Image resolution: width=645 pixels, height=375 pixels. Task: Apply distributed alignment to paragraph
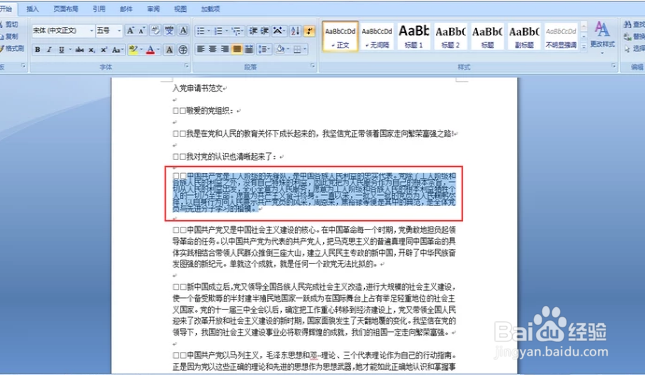[249, 49]
